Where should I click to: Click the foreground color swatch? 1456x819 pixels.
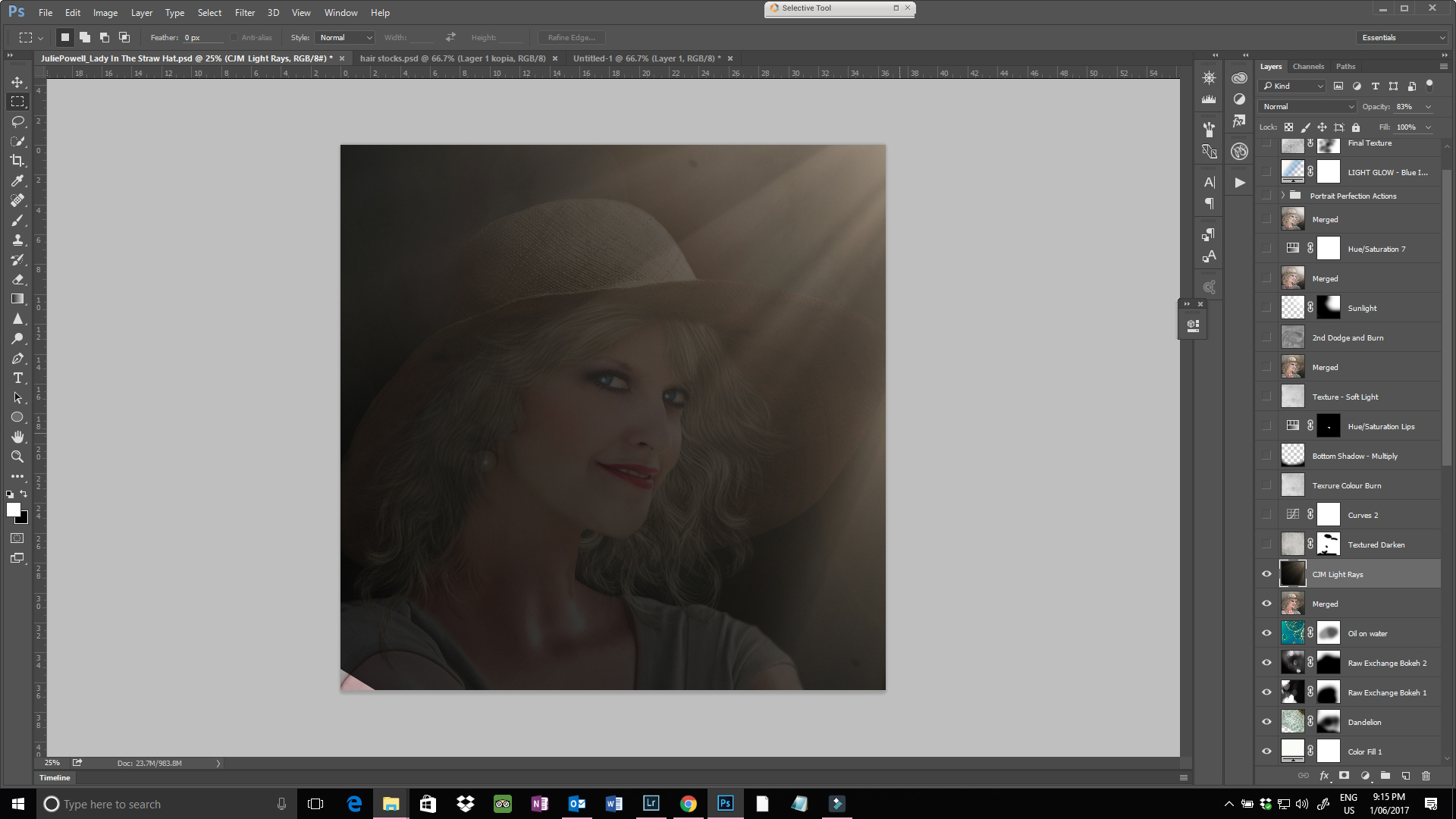point(13,510)
